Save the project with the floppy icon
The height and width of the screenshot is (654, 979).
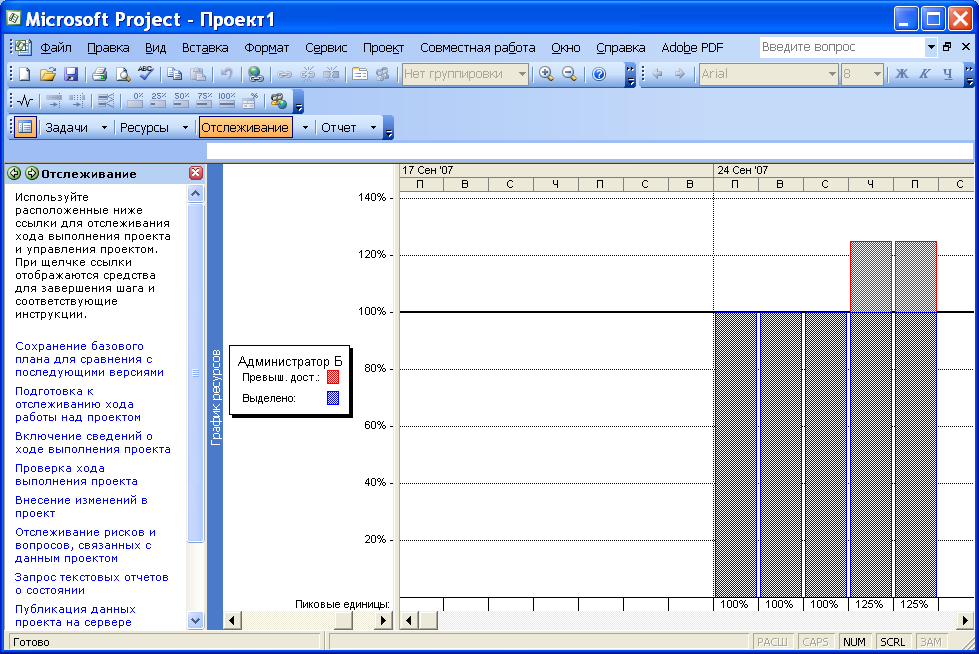71,74
